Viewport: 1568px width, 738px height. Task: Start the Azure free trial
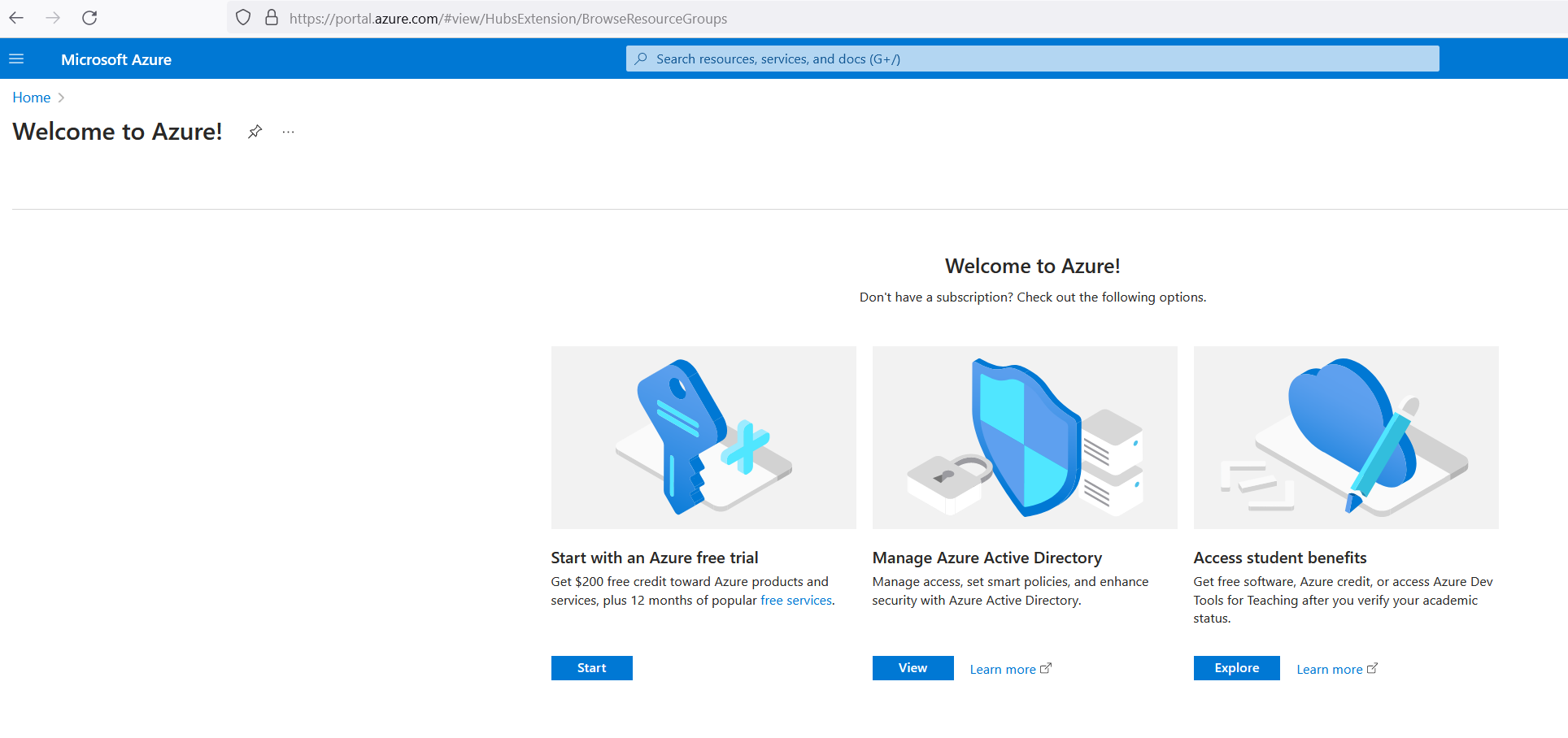click(591, 668)
